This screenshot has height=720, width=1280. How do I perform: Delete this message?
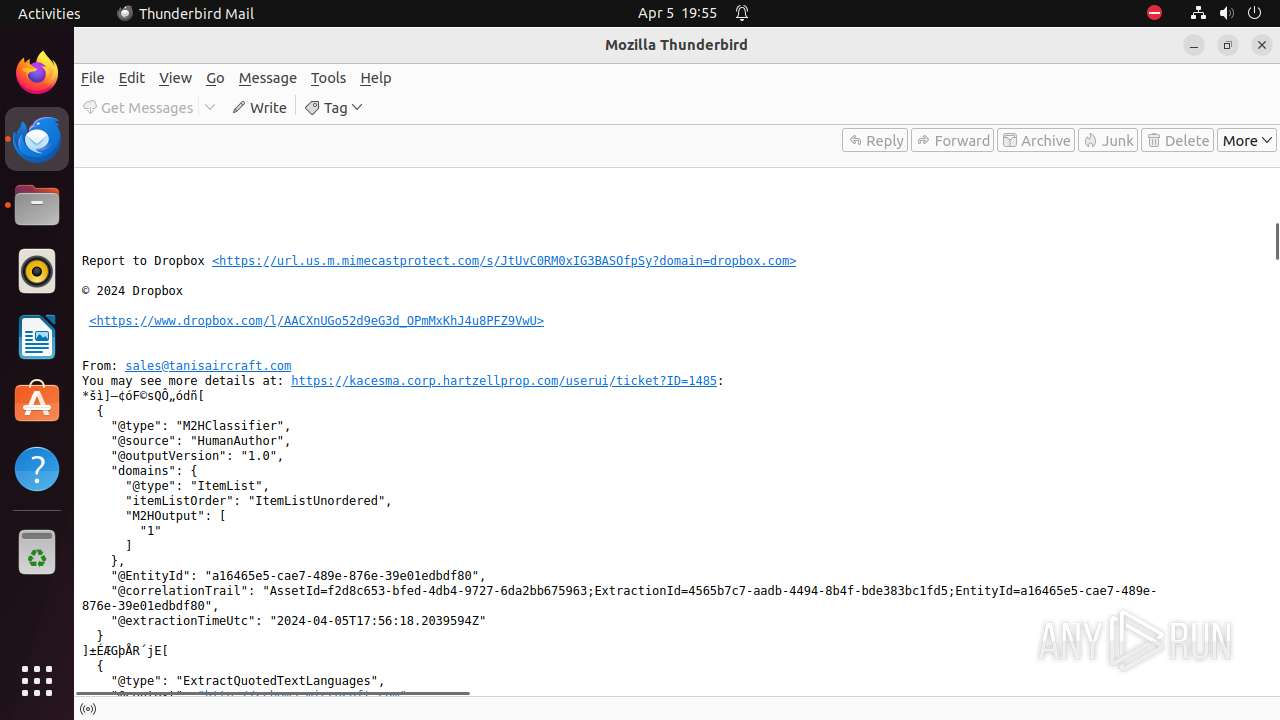[1178, 140]
